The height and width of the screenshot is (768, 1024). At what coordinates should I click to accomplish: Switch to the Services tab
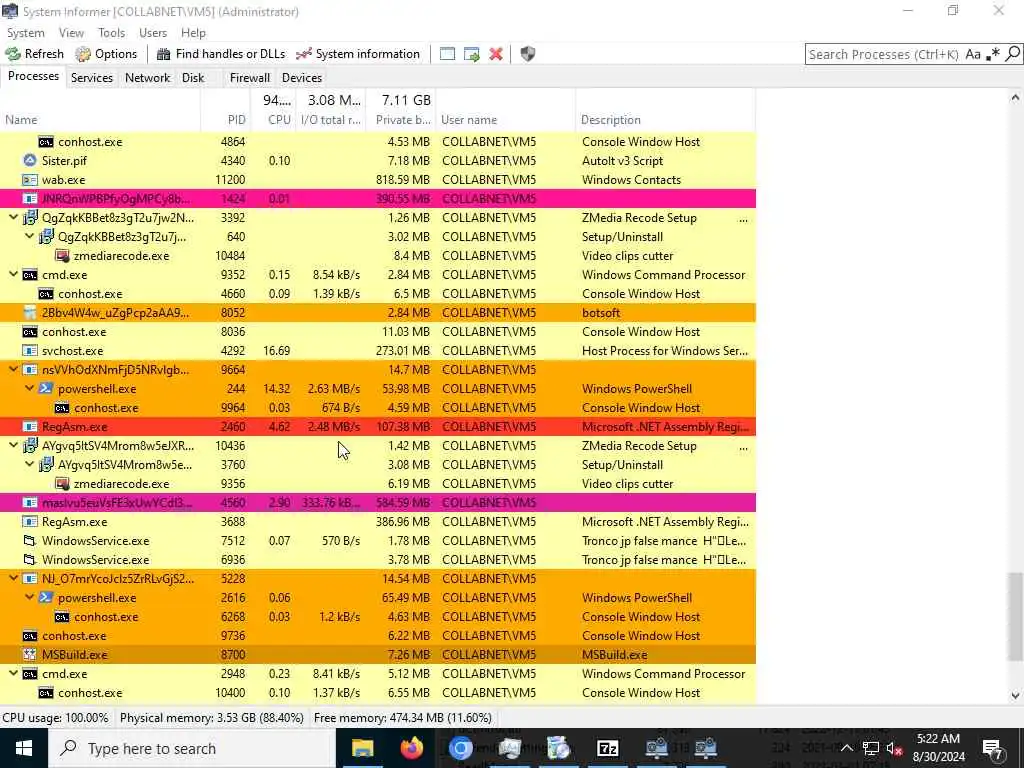[91, 78]
